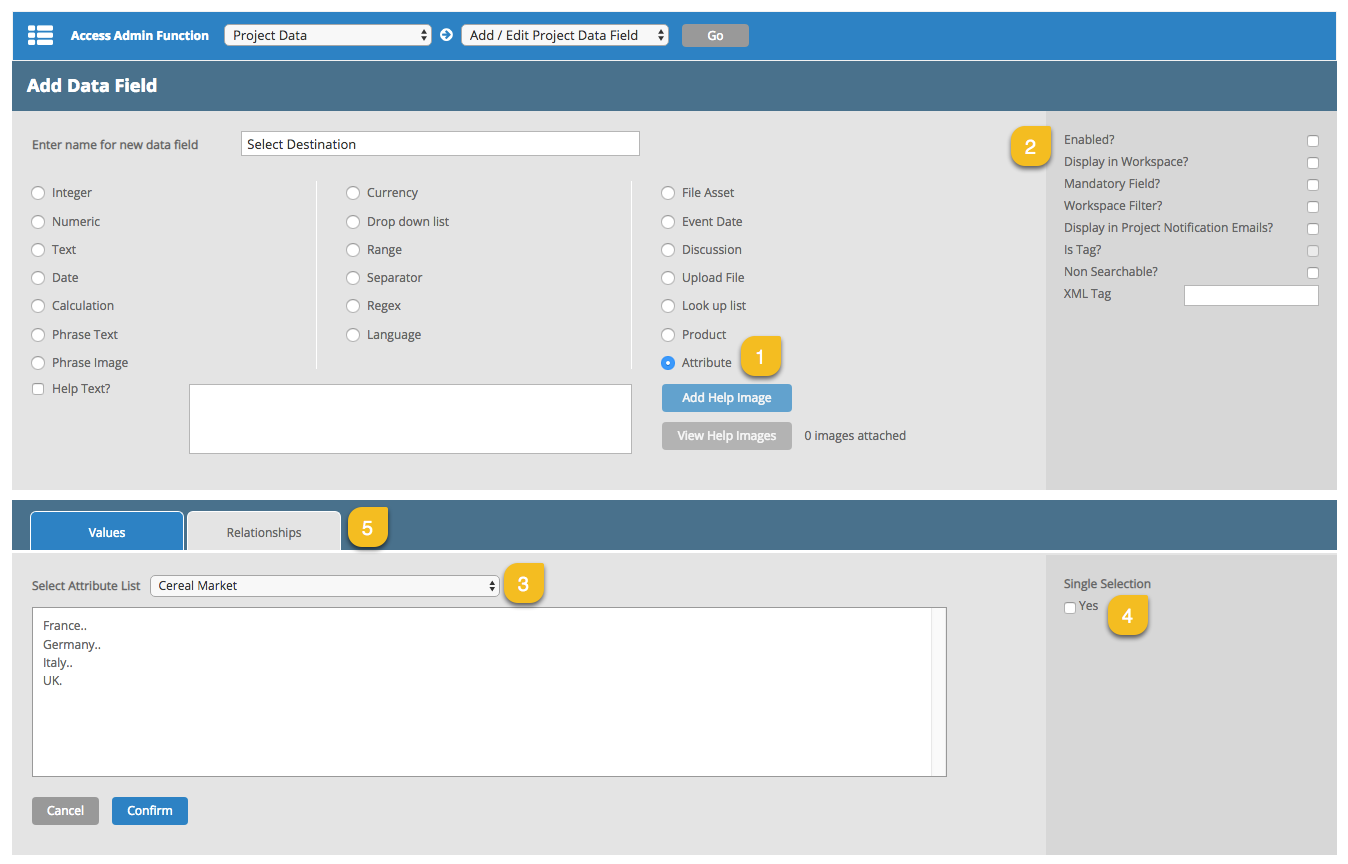Click the yellow number 4 callout badge
Viewport: 1348px width, 864px height.
(x=1127, y=616)
